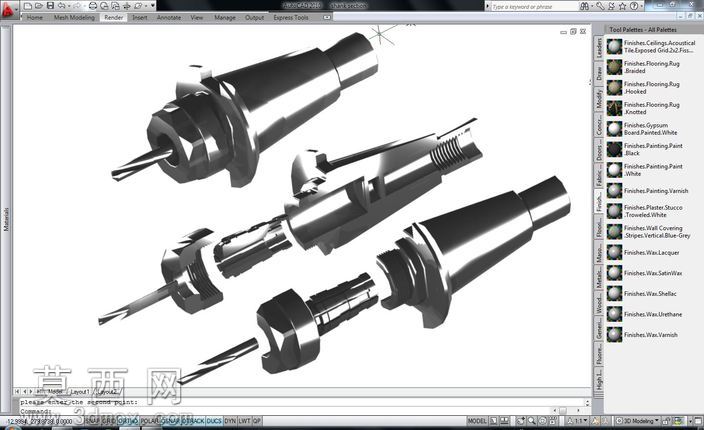Select Finishes.Painting.Paint.Black swatch
This screenshot has height=430, width=704.
coord(615,149)
